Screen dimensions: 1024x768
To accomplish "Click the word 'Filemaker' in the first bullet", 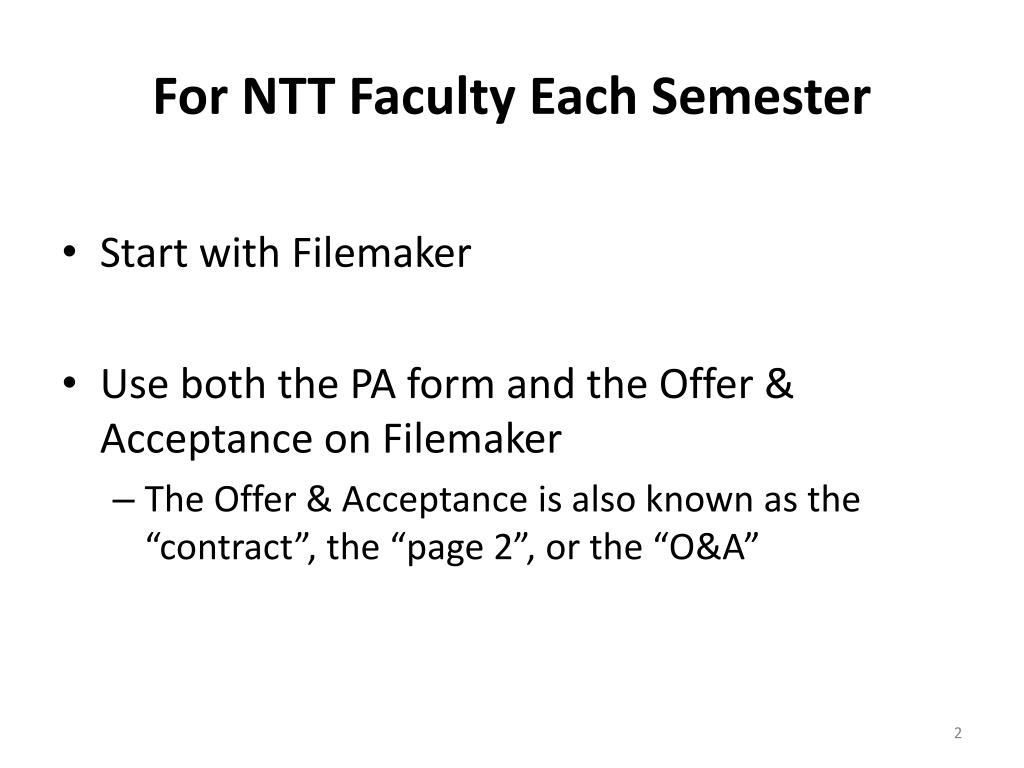I will point(381,253).
